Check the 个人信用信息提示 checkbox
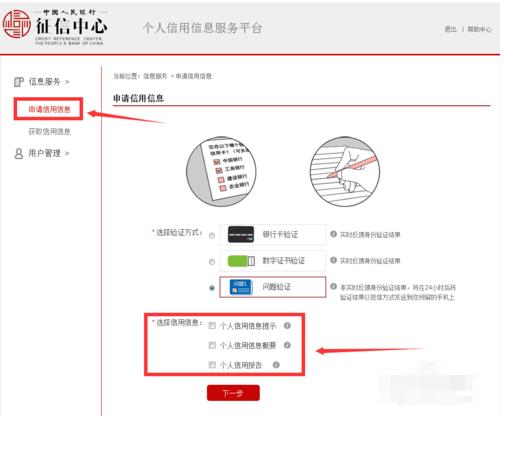Image resolution: width=507 pixels, height=461 pixels. (212, 326)
